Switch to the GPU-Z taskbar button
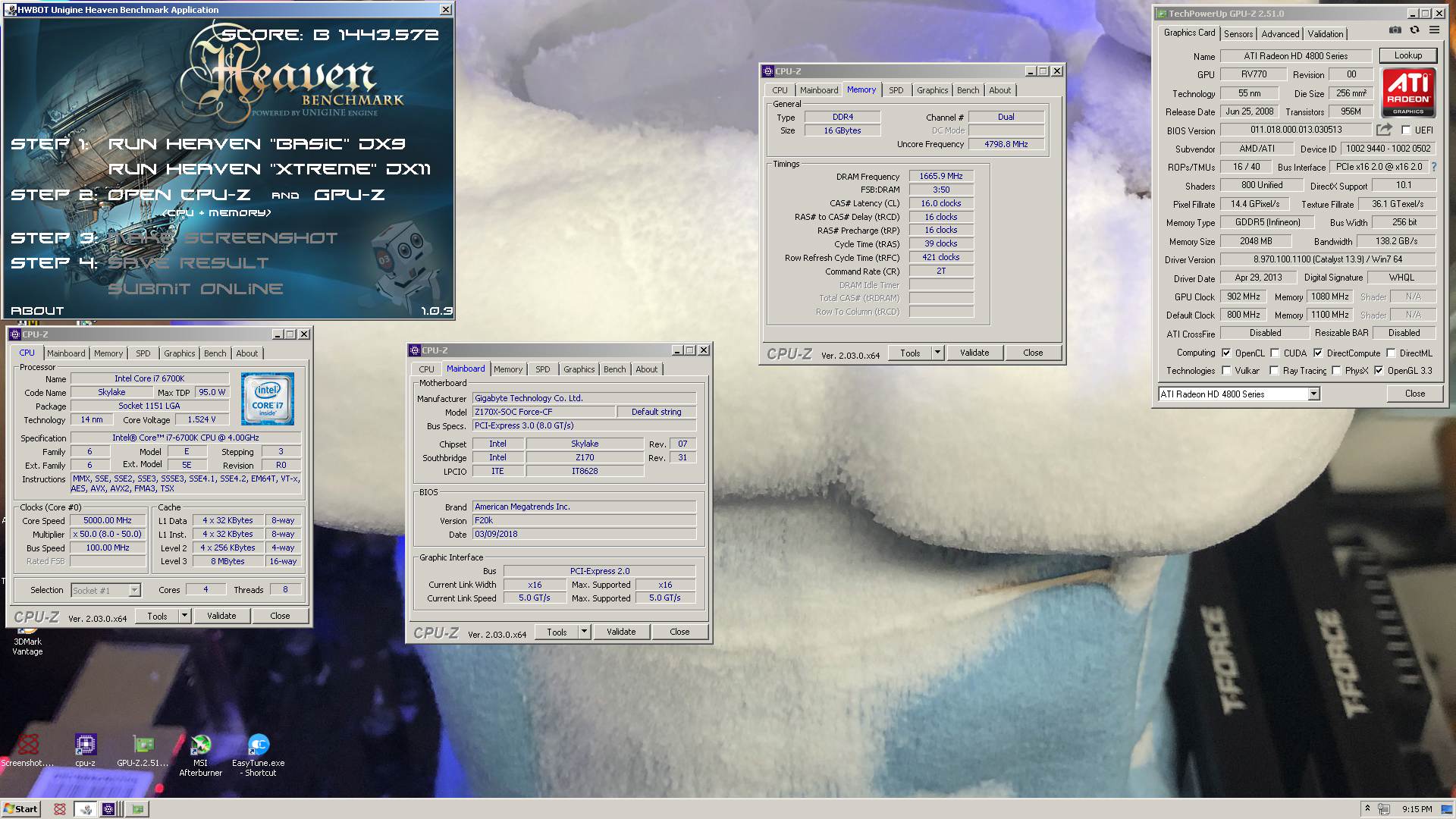 tap(137, 809)
